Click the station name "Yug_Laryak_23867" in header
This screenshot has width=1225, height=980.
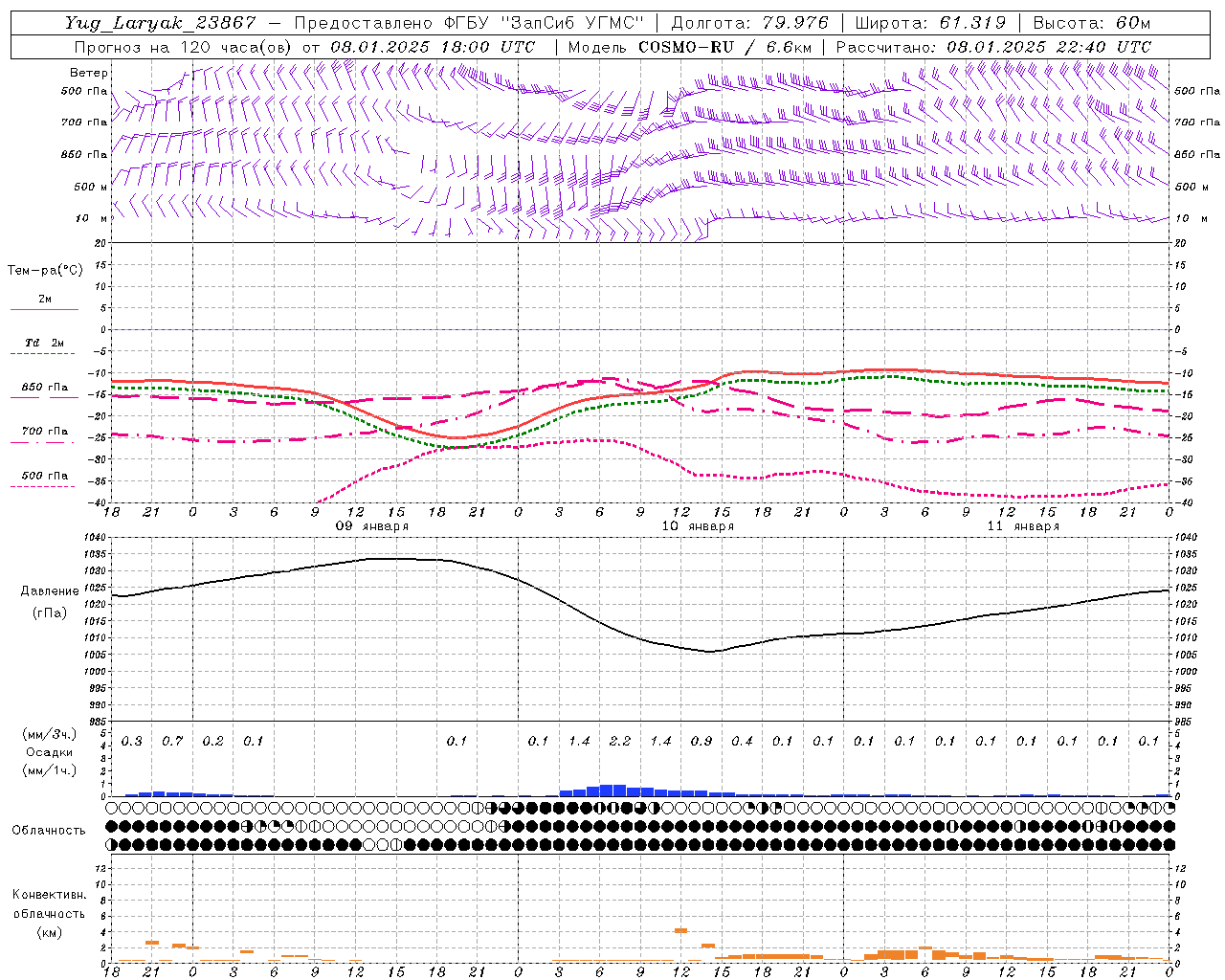tap(161, 23)
